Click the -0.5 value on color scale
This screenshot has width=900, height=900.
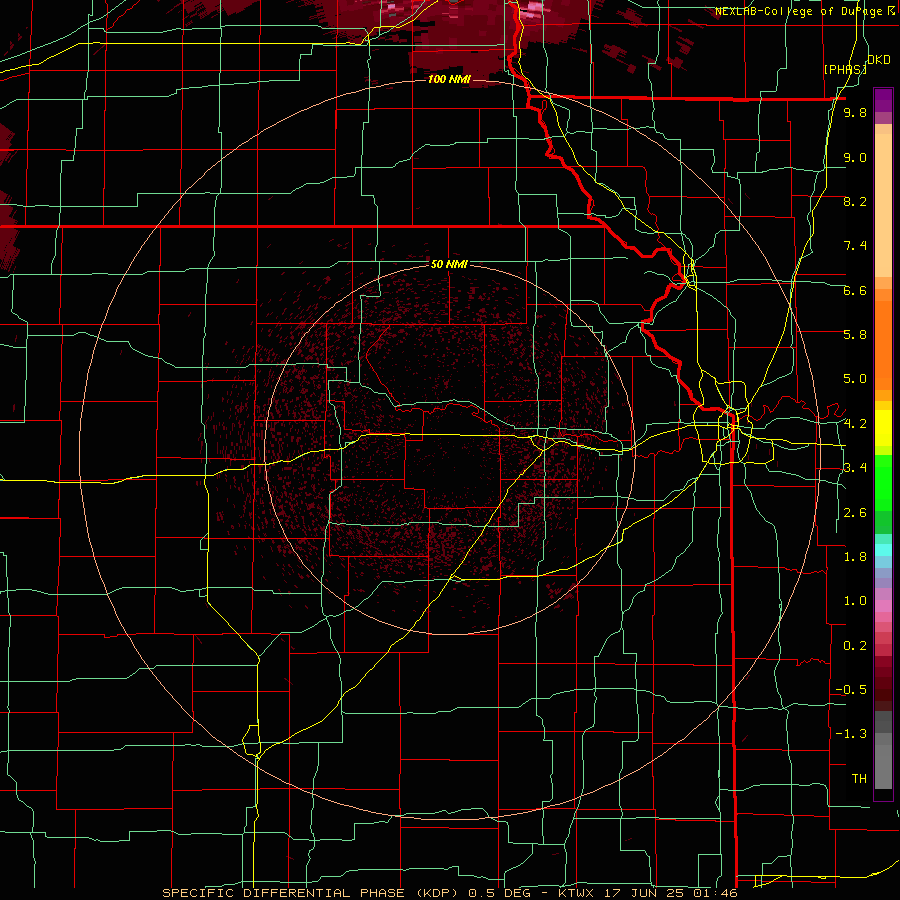[852, 690]
